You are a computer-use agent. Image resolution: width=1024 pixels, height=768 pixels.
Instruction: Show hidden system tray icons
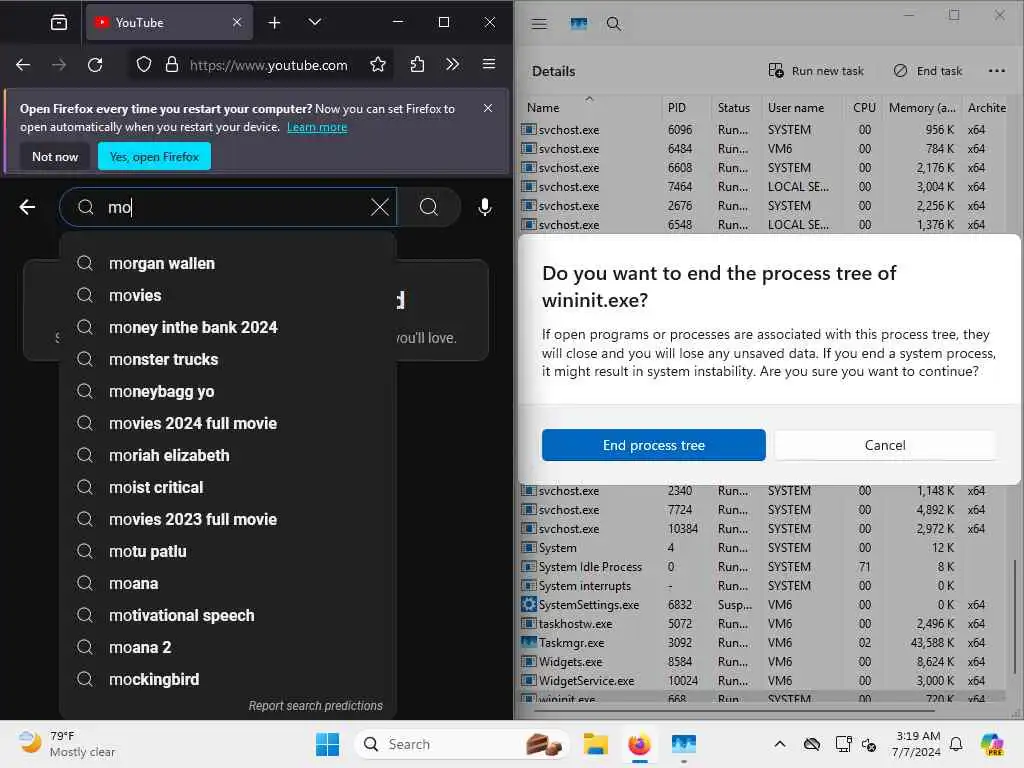(779, 744)
